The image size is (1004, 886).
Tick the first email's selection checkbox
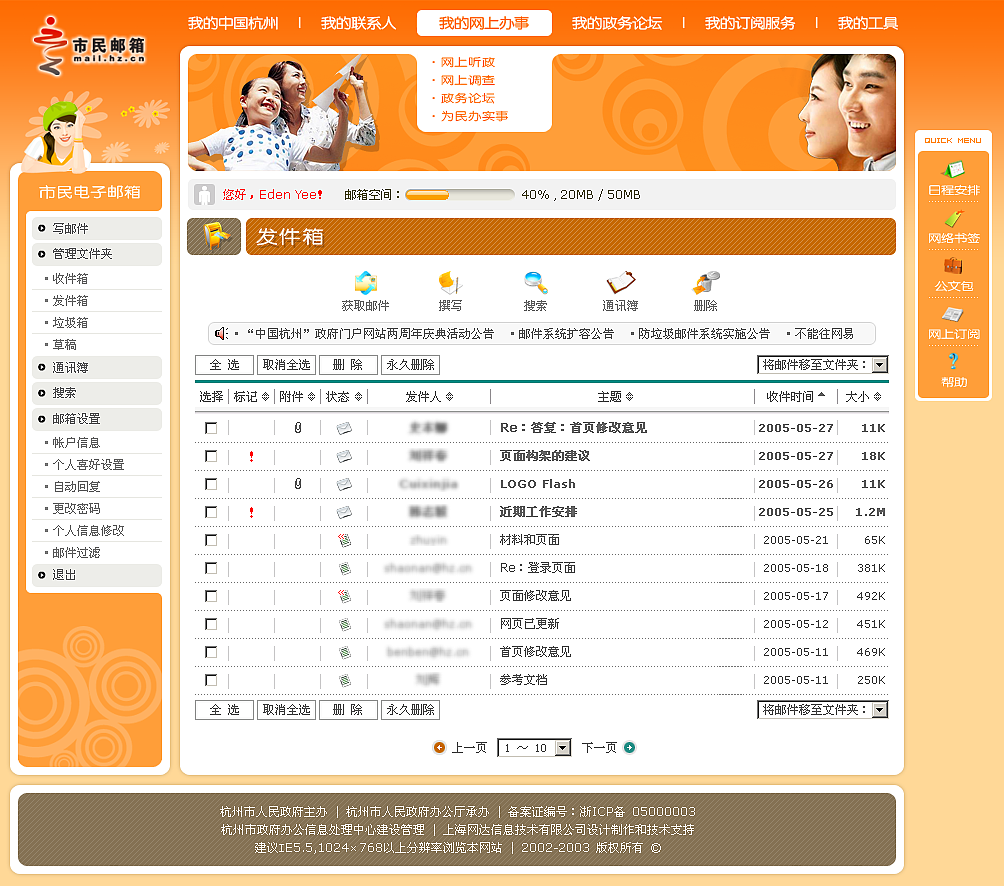[x=210, y=428]
